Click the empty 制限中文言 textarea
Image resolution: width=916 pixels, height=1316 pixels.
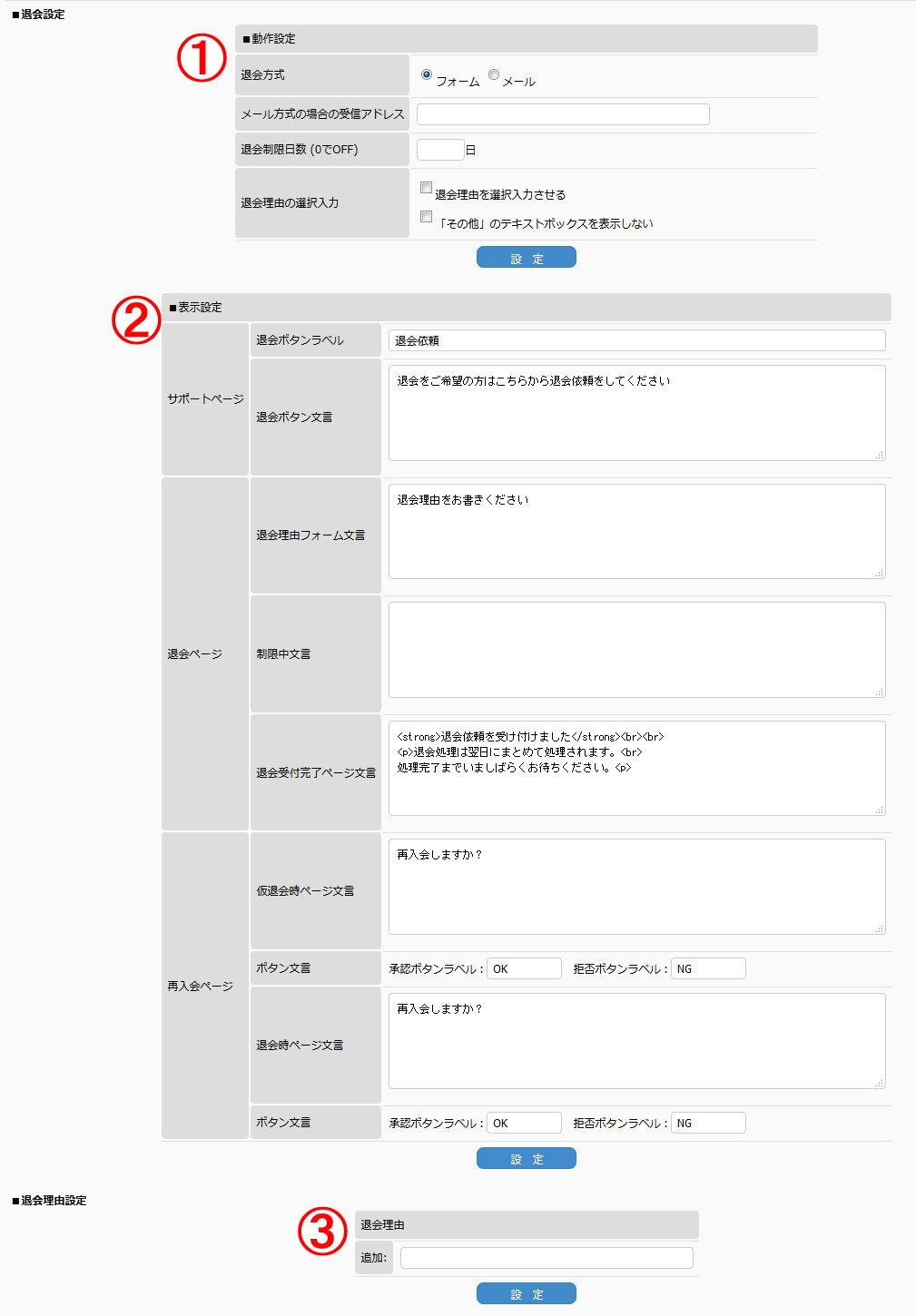(x=636, y=650)
